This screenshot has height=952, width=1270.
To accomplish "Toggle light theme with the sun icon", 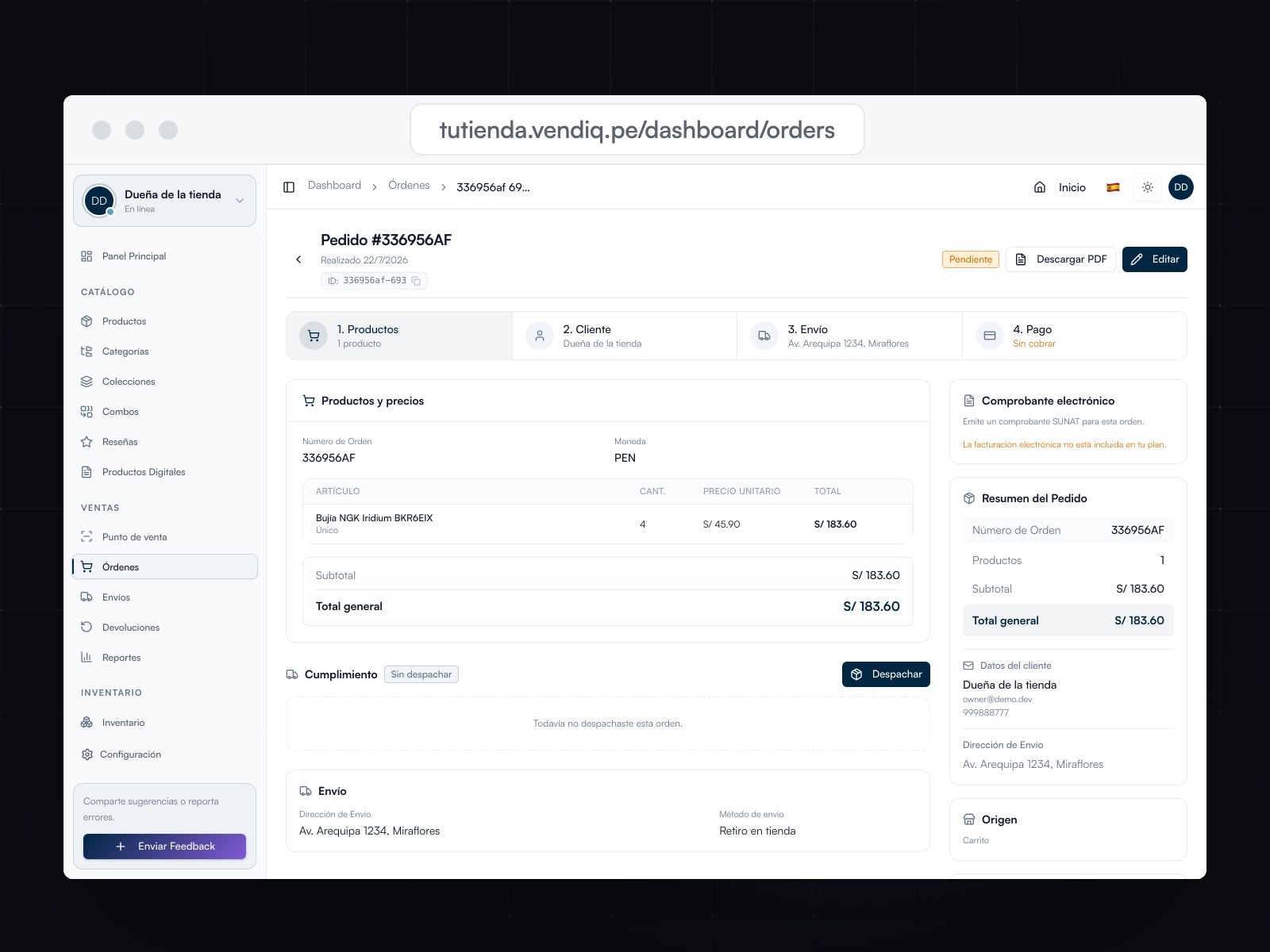I will coord(1148,187).
